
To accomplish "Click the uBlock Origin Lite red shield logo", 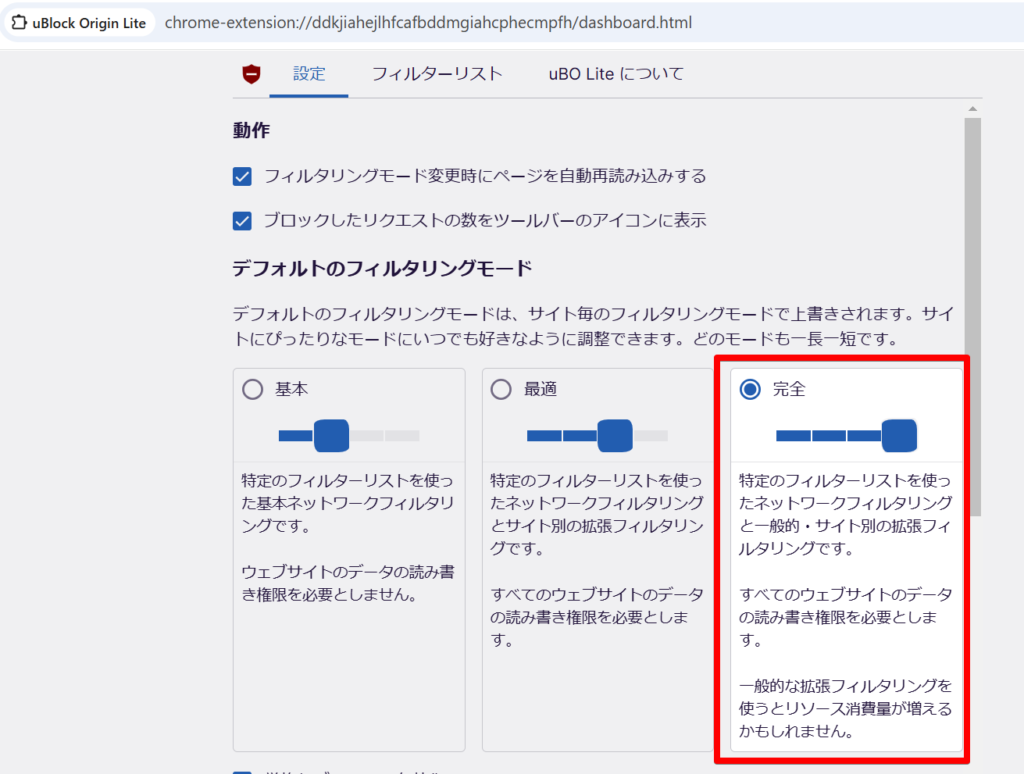I will point(251,74).
